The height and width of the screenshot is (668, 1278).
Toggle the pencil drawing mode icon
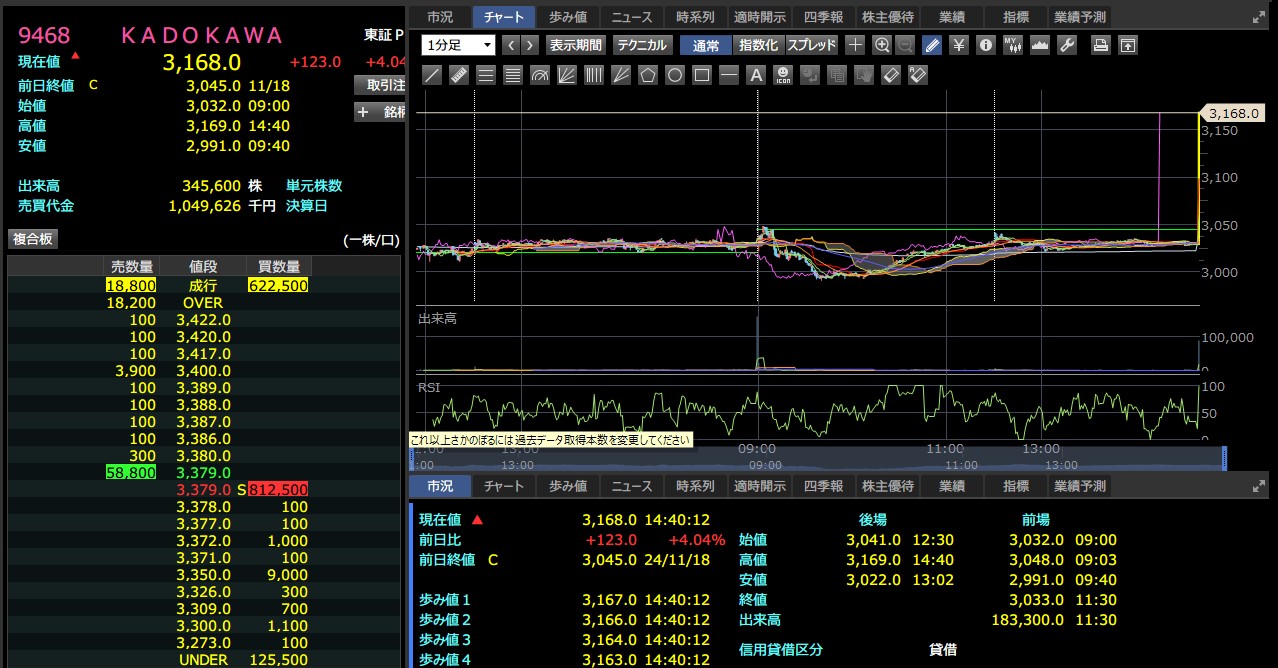pos(932,45)
